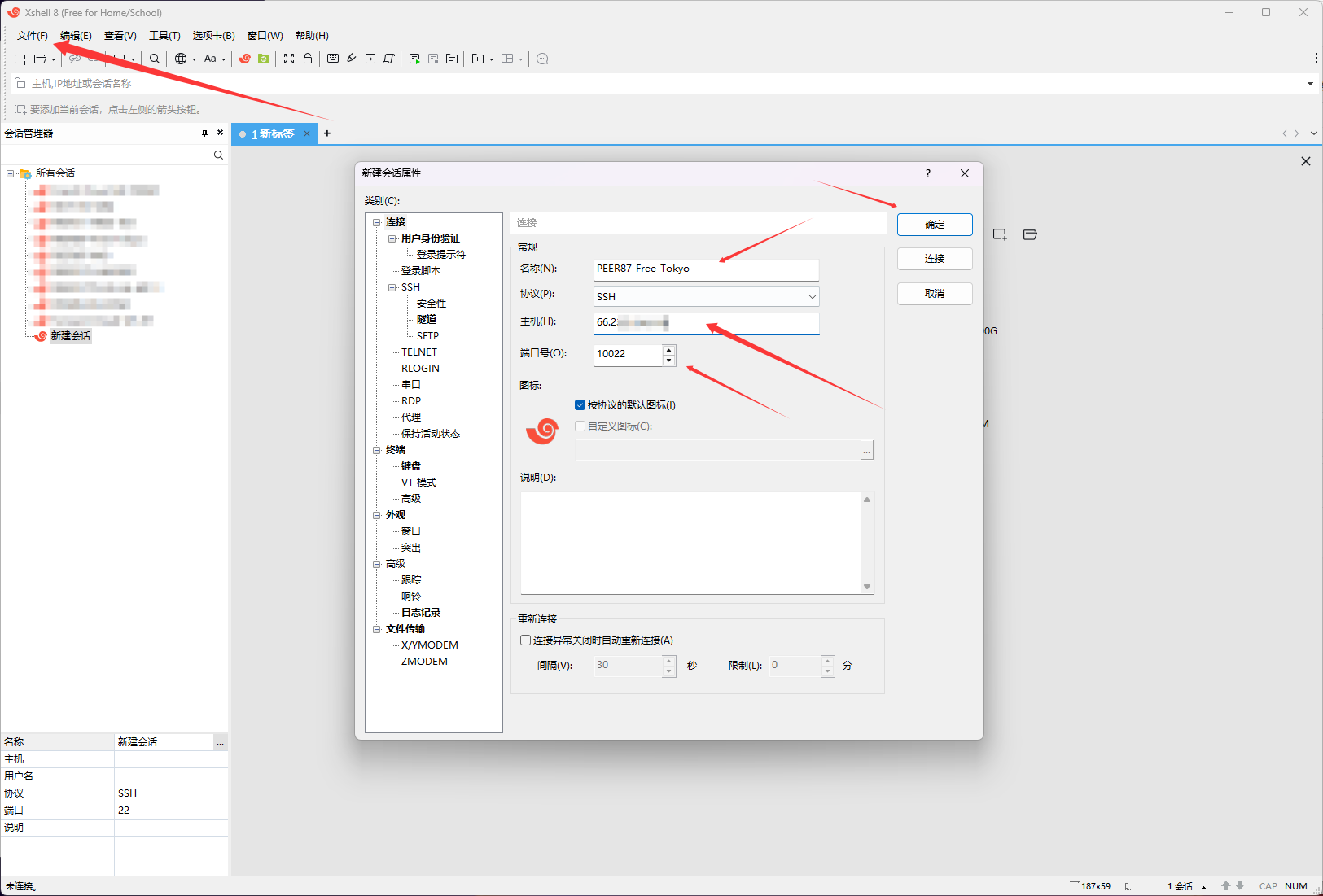Screen dimensions: 1323x896
Task: Click the 取消 button in dialog
Action: (934, 294)
